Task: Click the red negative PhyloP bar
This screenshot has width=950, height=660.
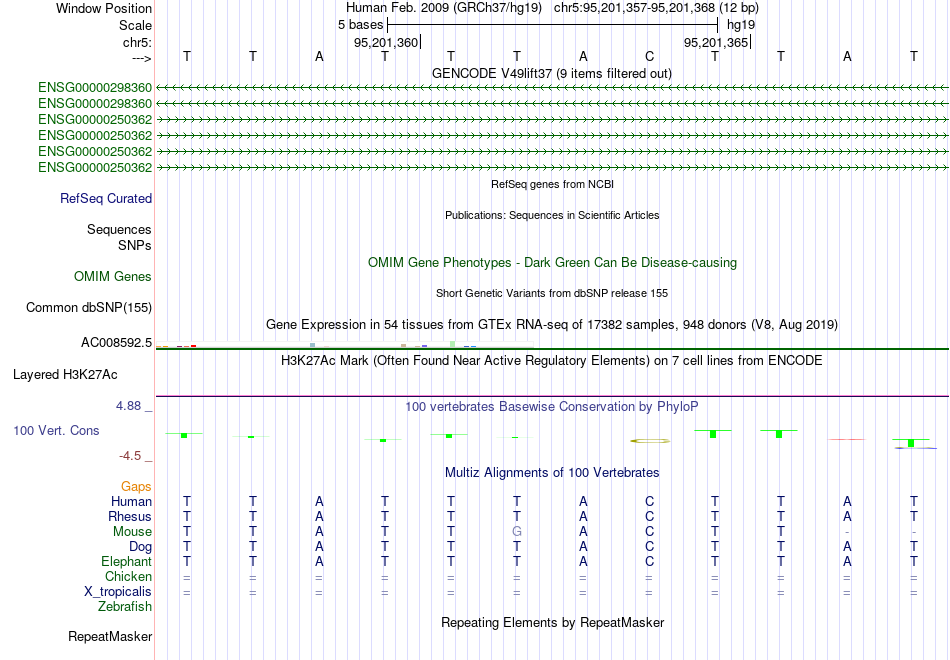Action: point(846,439)
